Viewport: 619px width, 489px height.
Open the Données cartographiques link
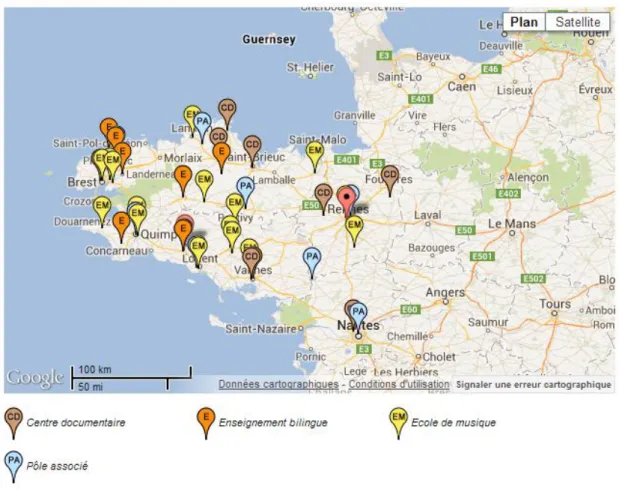278,384
